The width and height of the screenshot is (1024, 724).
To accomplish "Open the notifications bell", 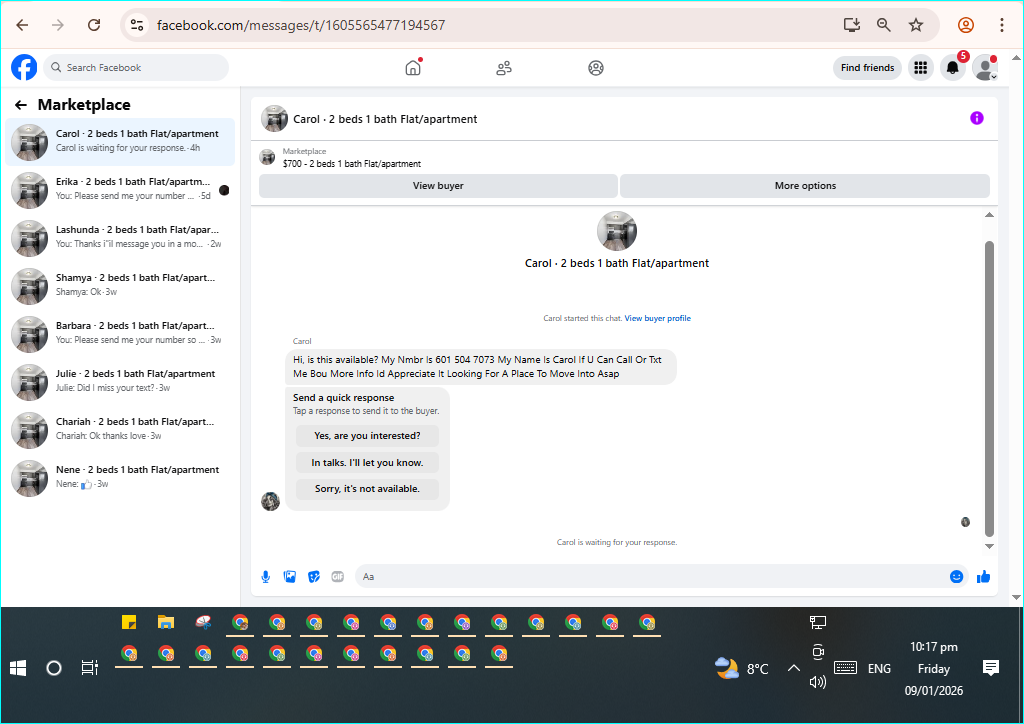I will pos(953,67).
